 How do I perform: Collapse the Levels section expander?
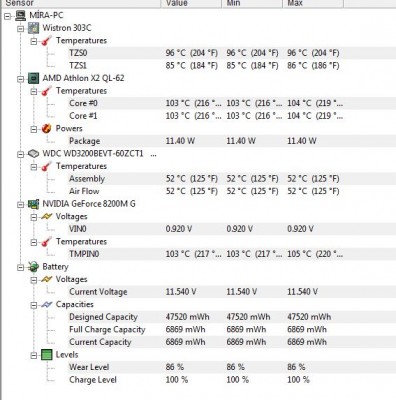click(34, 355)
